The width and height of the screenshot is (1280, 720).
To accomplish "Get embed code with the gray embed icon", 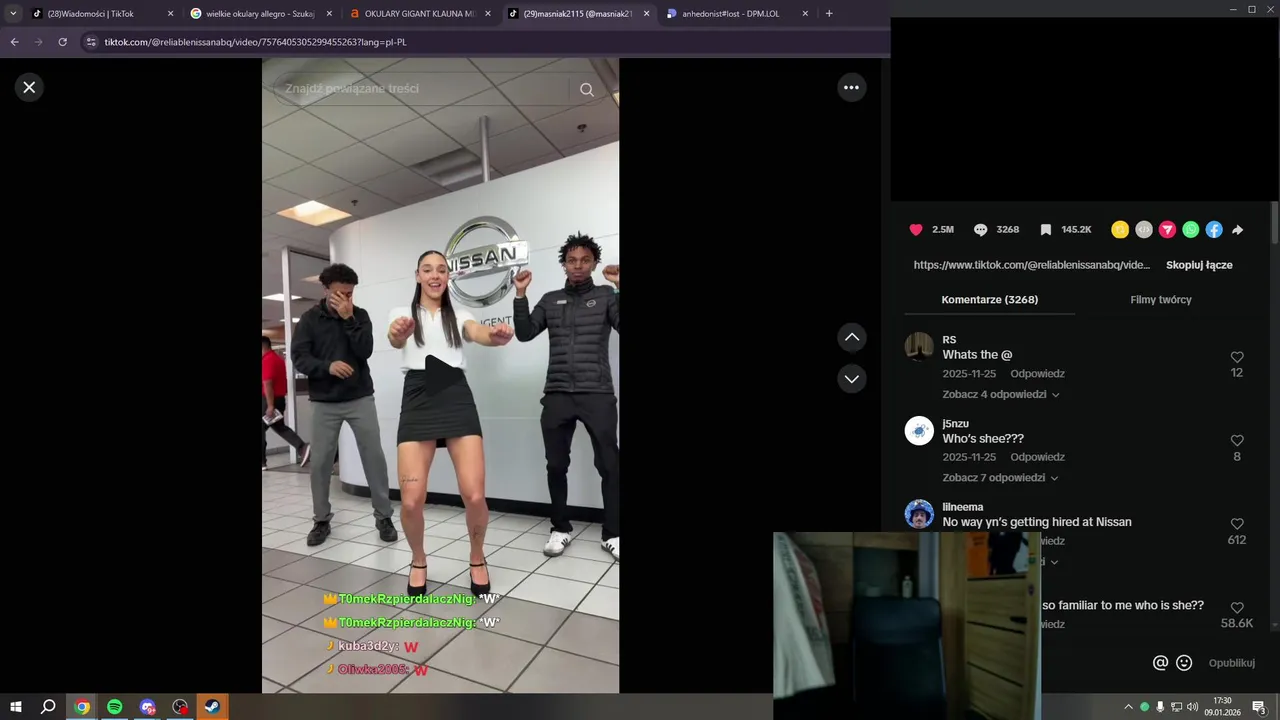I will [x=1144, y=230].
